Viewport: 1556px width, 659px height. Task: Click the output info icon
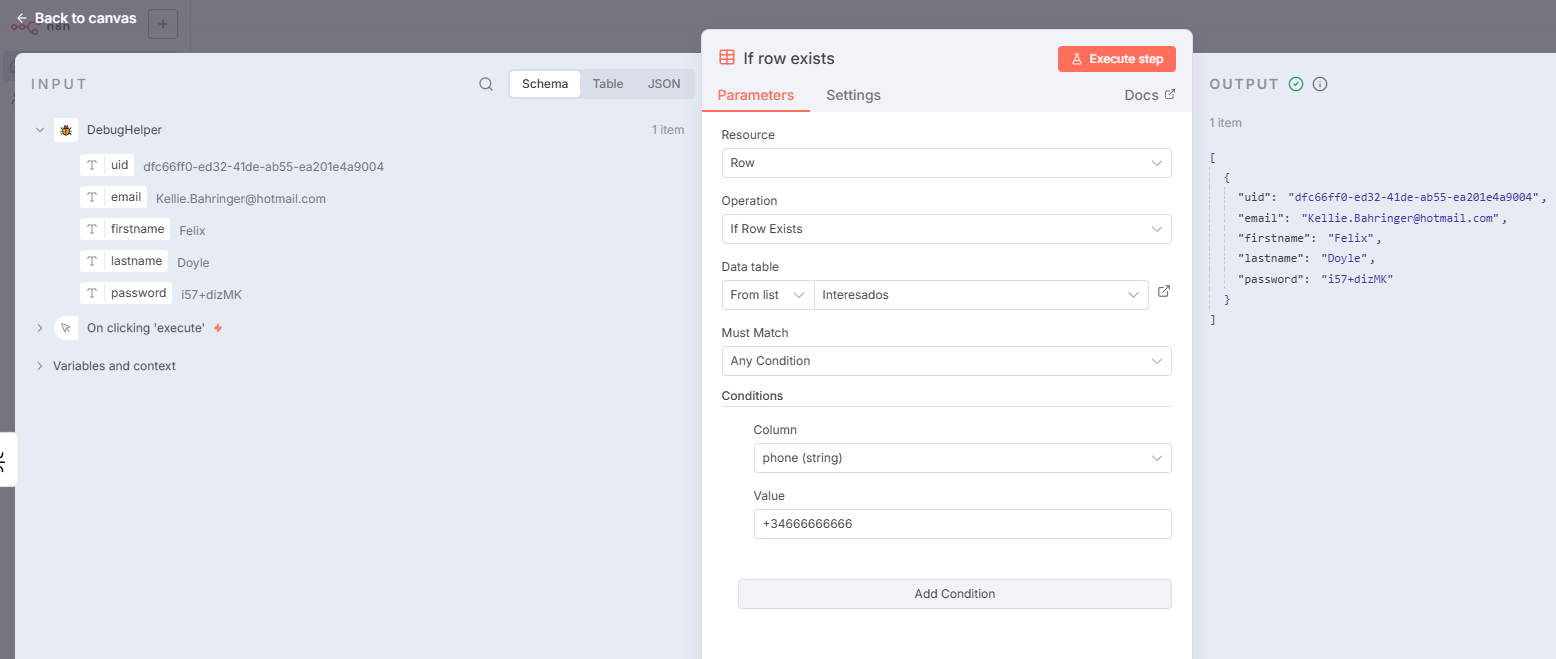point(1320,84)
